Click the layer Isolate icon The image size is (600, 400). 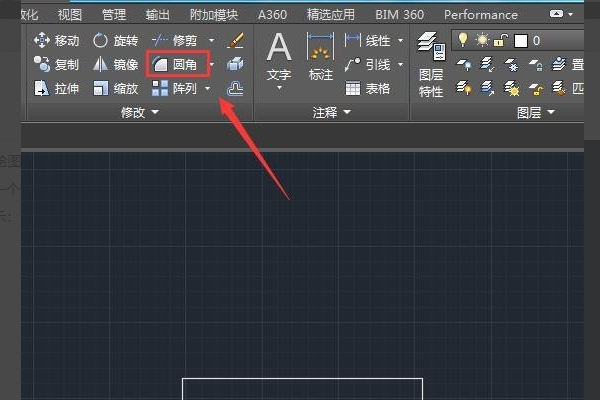487,64
